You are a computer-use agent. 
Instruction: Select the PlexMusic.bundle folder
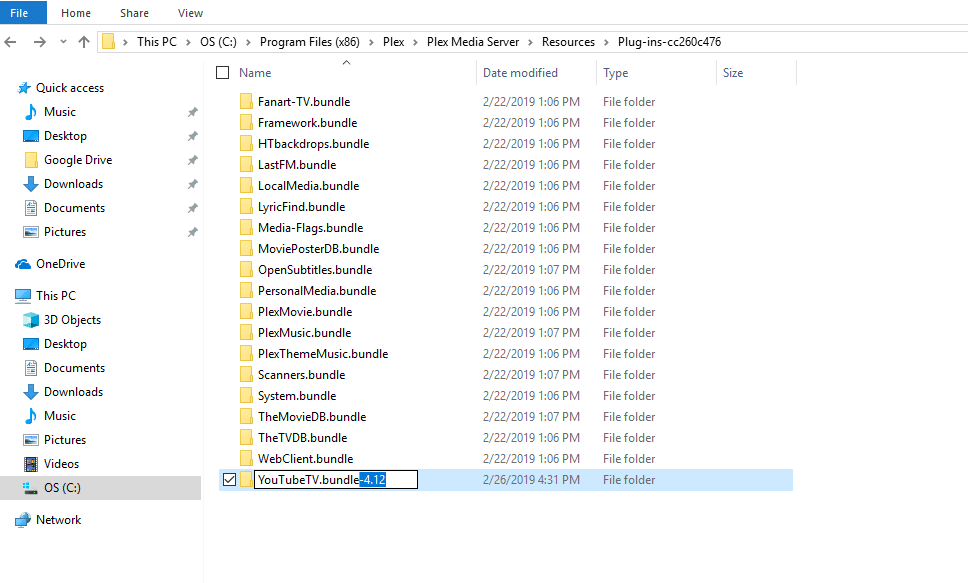point(304,333)
